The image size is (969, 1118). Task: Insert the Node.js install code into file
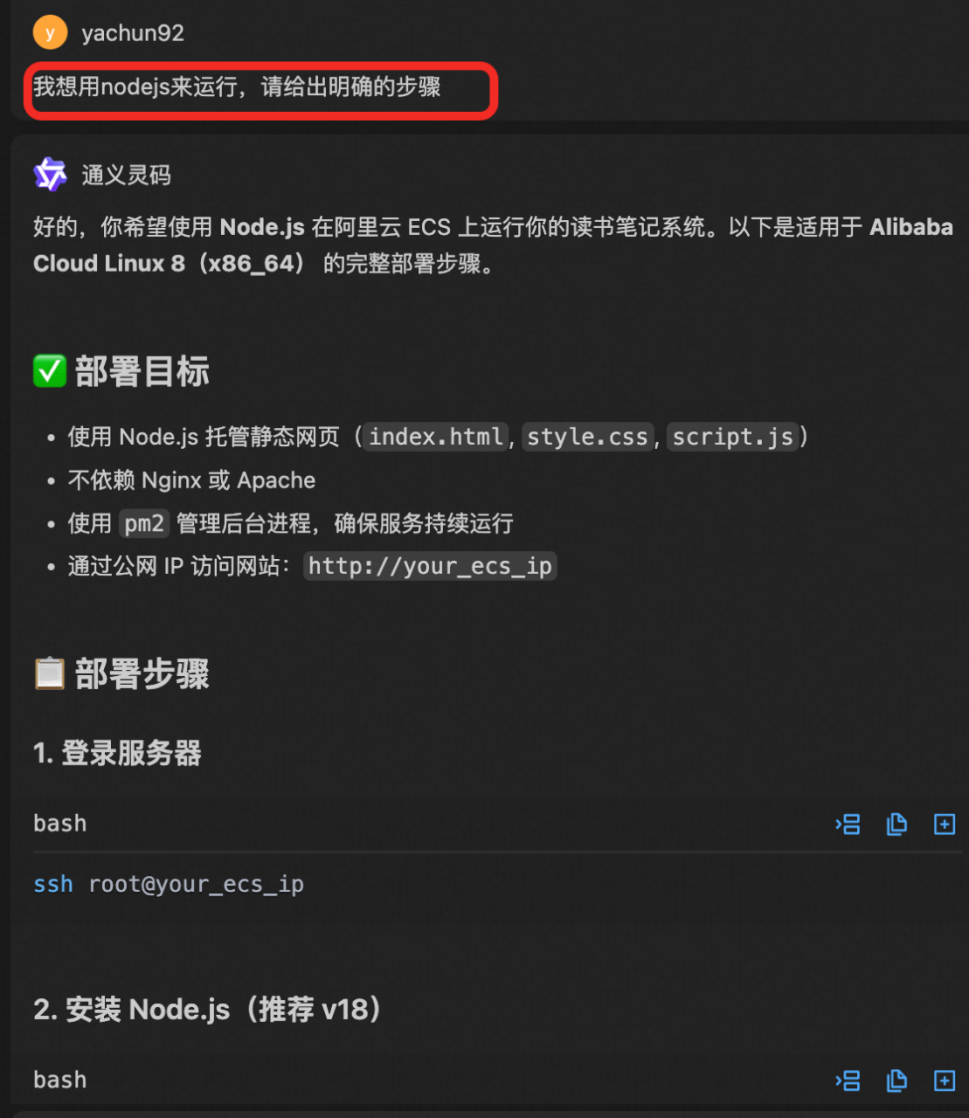pos(944,1080)
